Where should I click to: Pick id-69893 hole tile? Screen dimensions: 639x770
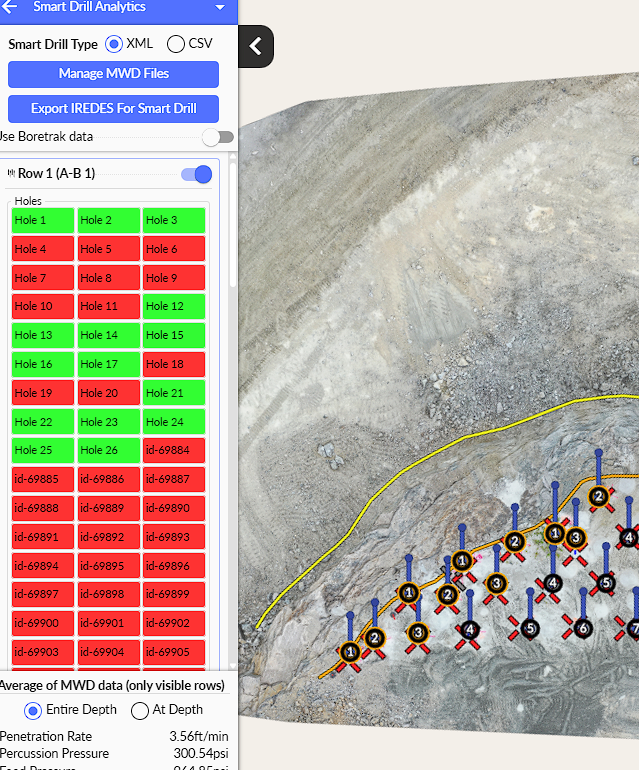(x=174, y=537)
